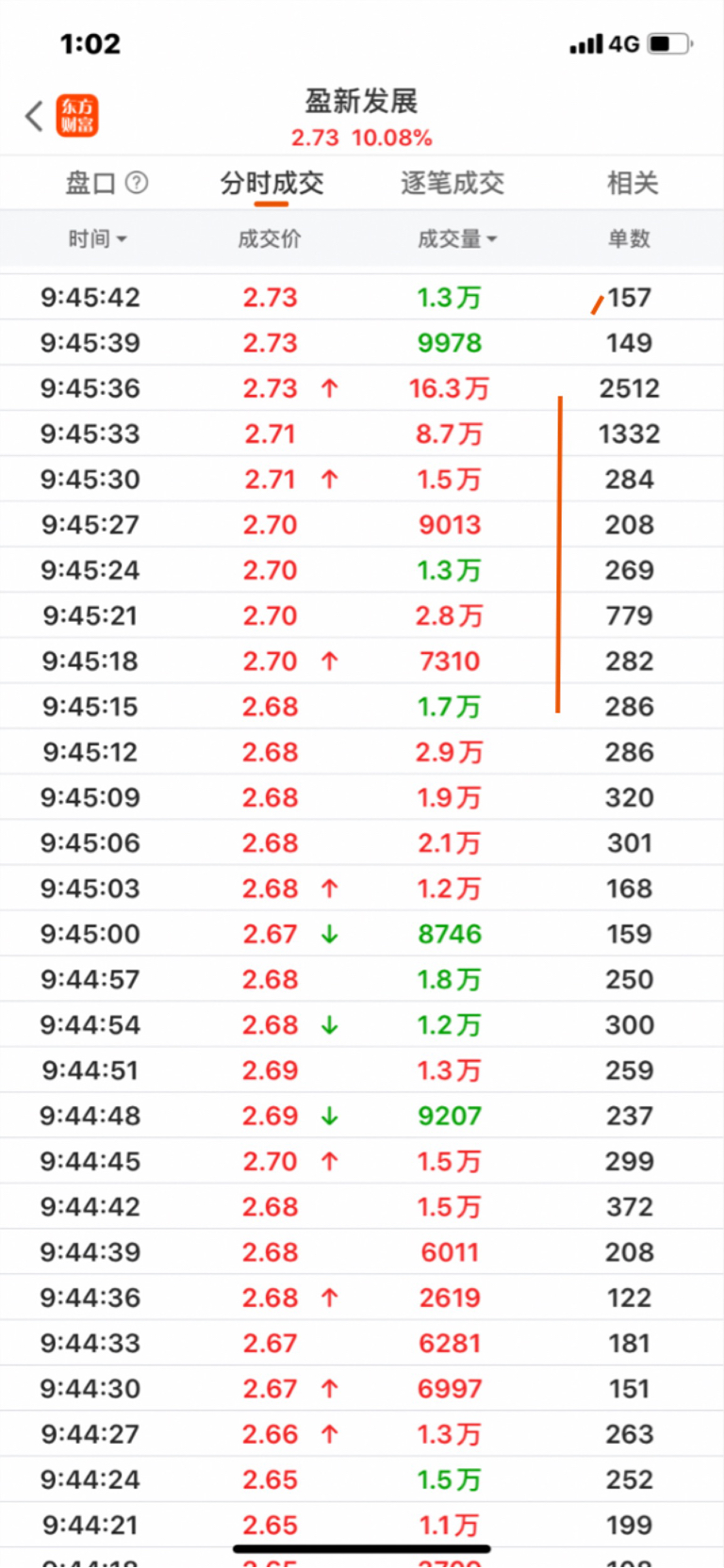Switch to the 逐笔成交 tab

(452, 183)
